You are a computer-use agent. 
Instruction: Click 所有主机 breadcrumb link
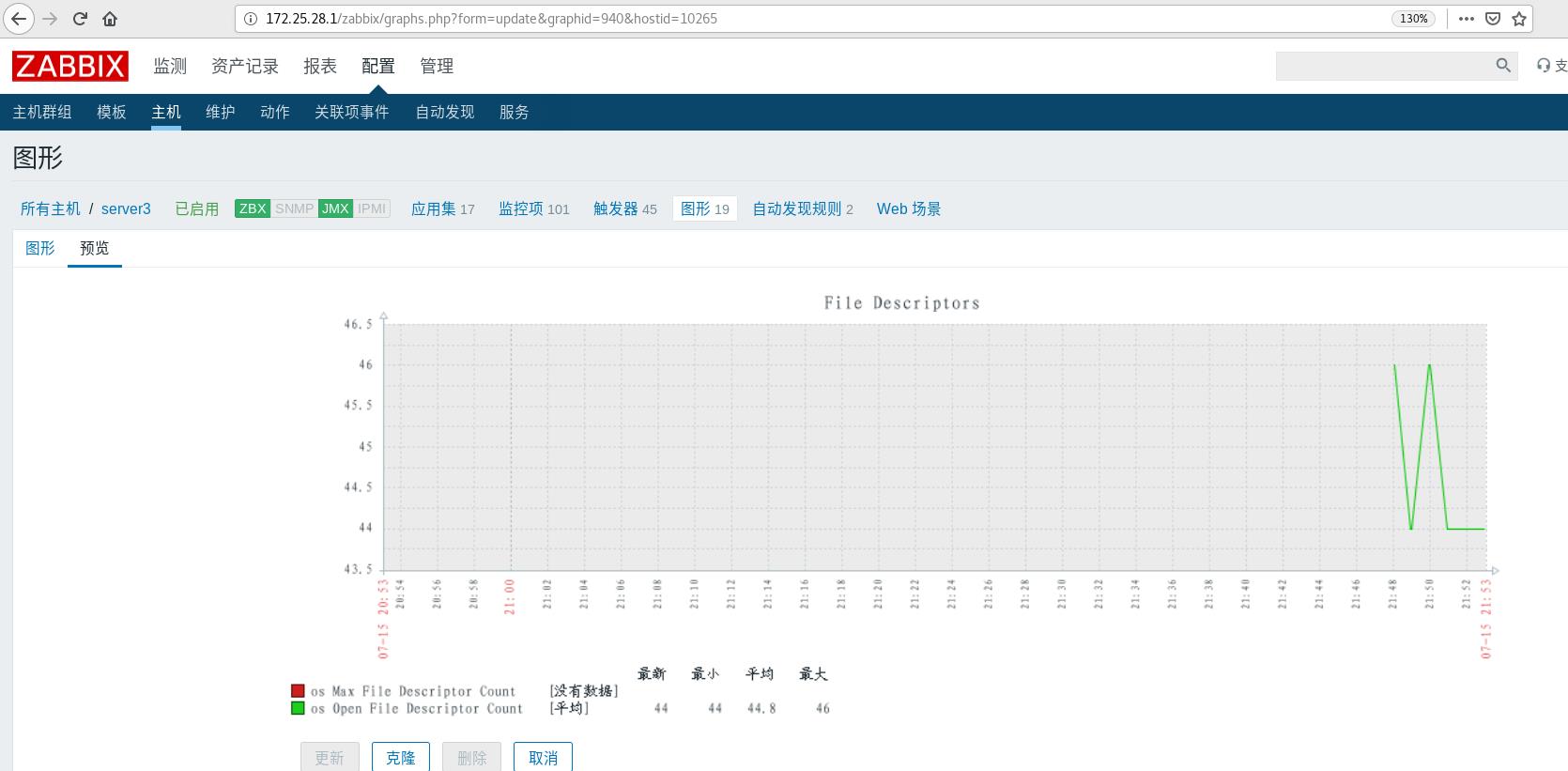tap(51, 208)
